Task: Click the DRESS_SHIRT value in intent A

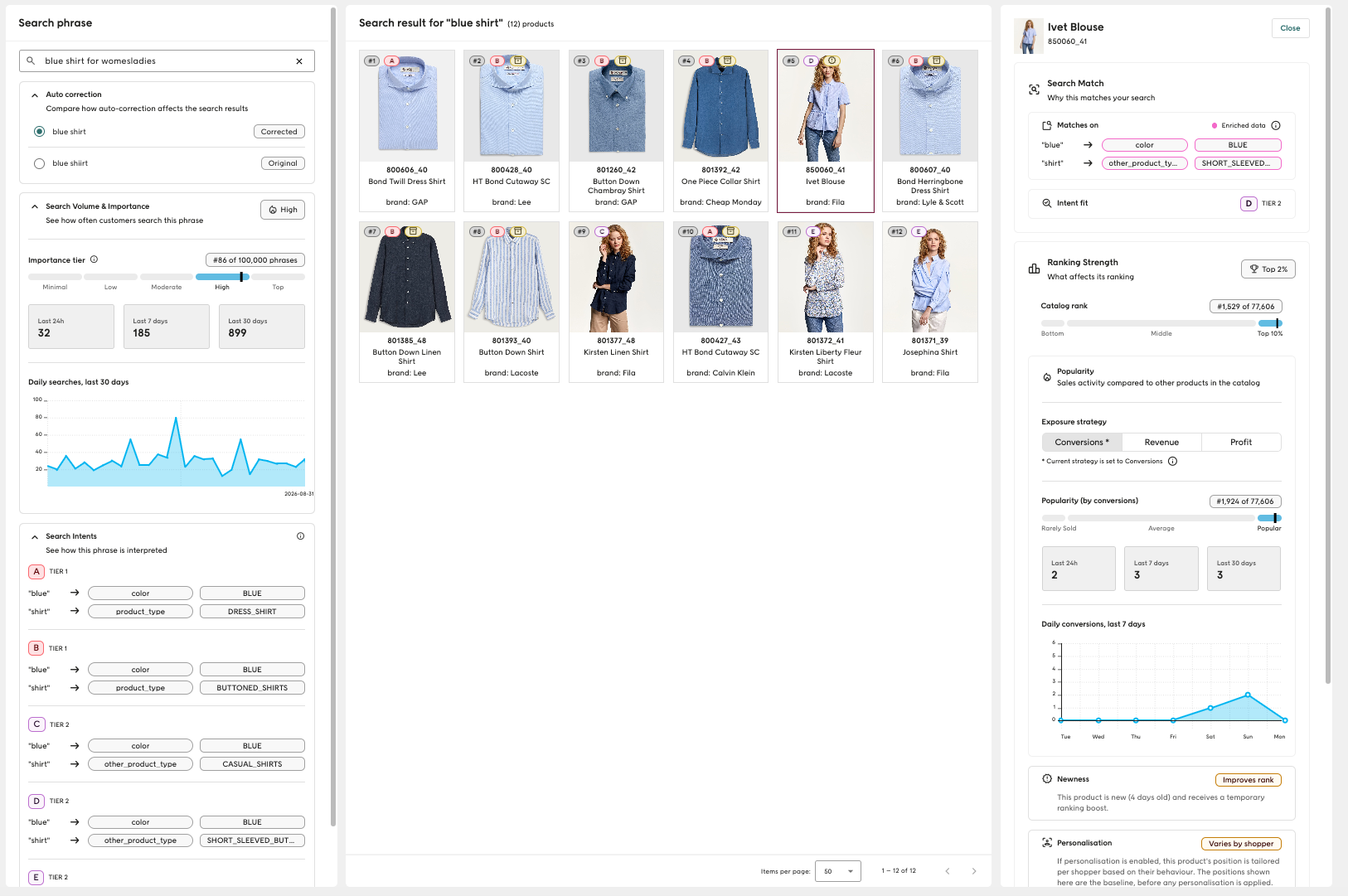Action: pyautogui.click(x=252, y=612)
